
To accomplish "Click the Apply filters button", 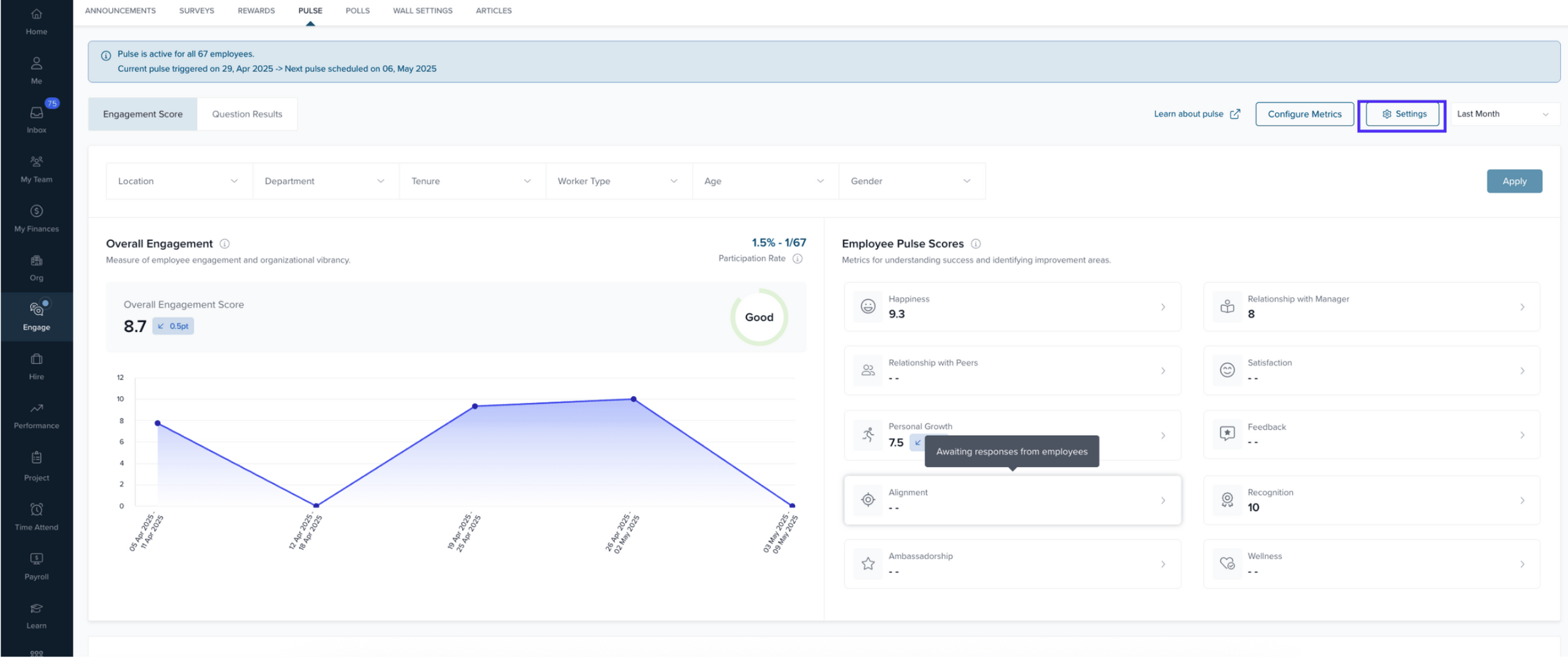I will tap(1513, 181).
